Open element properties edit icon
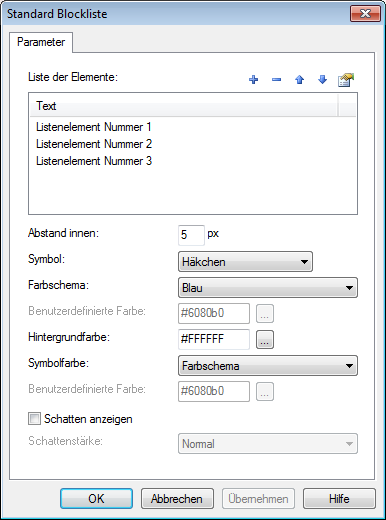 click(346, 80)
